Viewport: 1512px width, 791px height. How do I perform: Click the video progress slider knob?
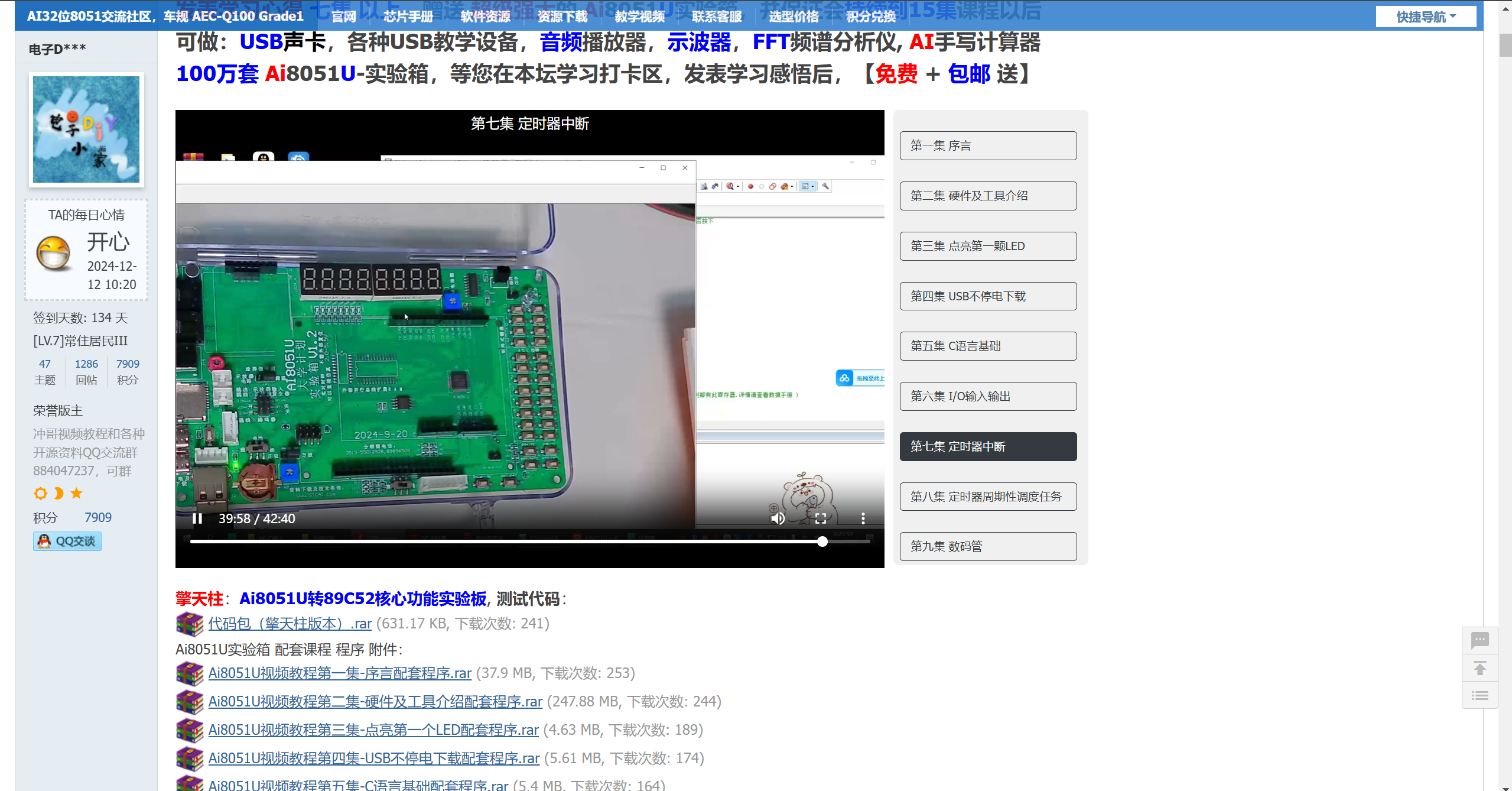pos(822,542)
